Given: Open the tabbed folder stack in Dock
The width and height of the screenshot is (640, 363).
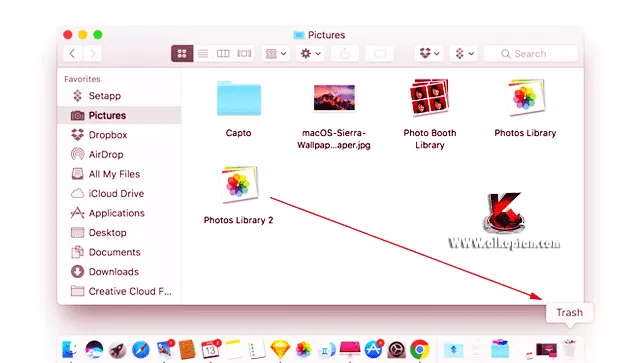Looking at the screenshot, I should [500, 349].
